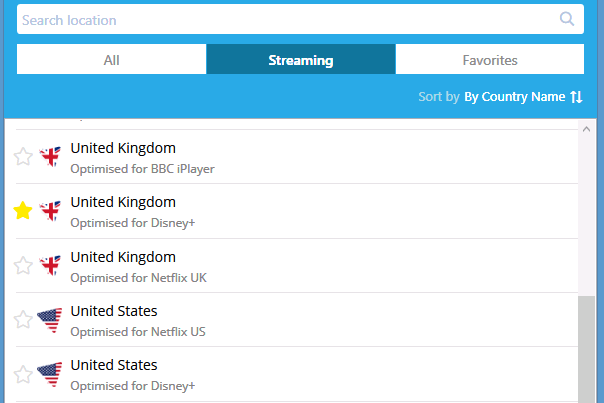Click Optimised for Netflix US text
The width and height of the screenshot is (604, 403).
pos(138,332)
